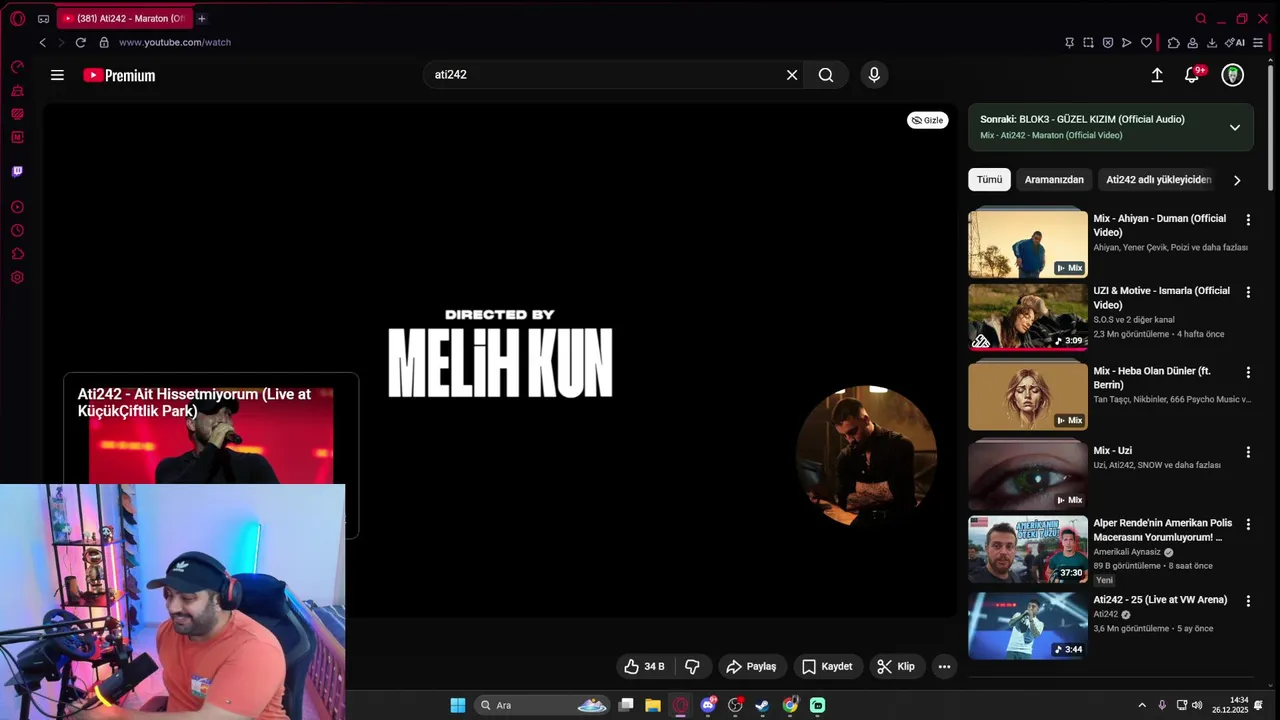Image resolution: width=1280 pixels, height=720 pixels.
Task: Pin the address bar with pin icon
Action: point(1069,43)
